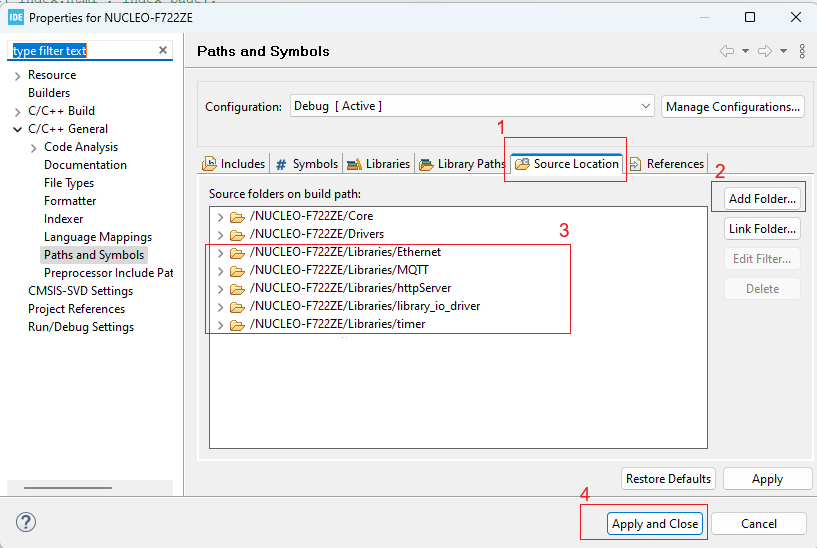Select the /NUCLEO-F722ZE/Libraries/MQTT entry text
Image resolution: width=817 pixels, height=548 pixels.
(x=339, y=270)
